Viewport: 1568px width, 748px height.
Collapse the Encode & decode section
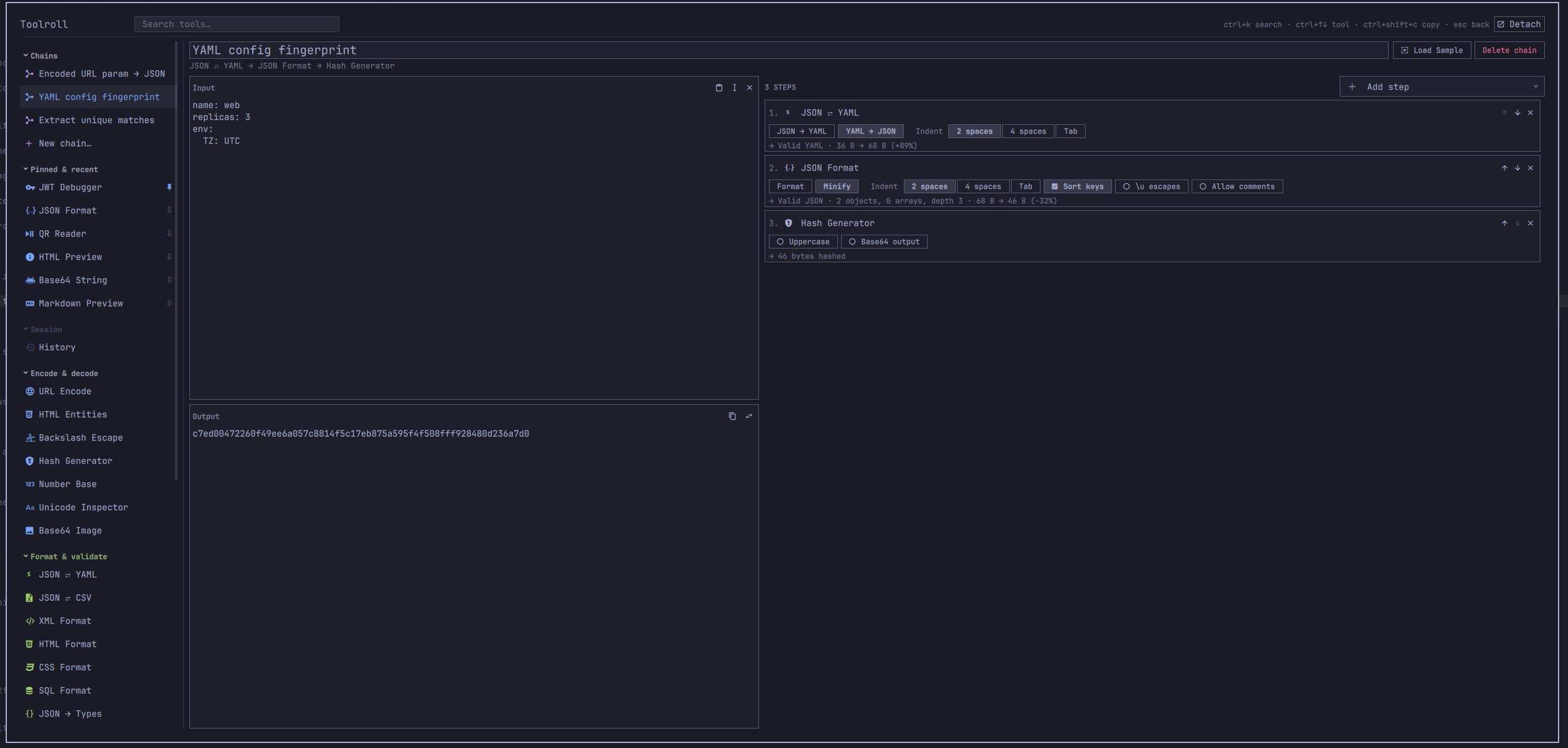point(60,373)
